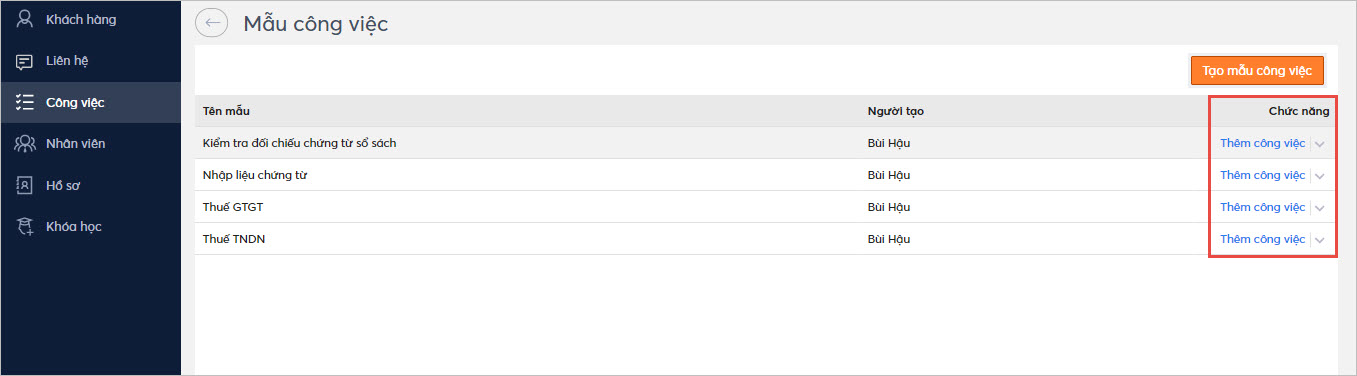This screenshot has width=1357, height=376.
Task: Select the Hồ sơ profile-book icon
Action: pyautogui.click(x=25, y=185)
